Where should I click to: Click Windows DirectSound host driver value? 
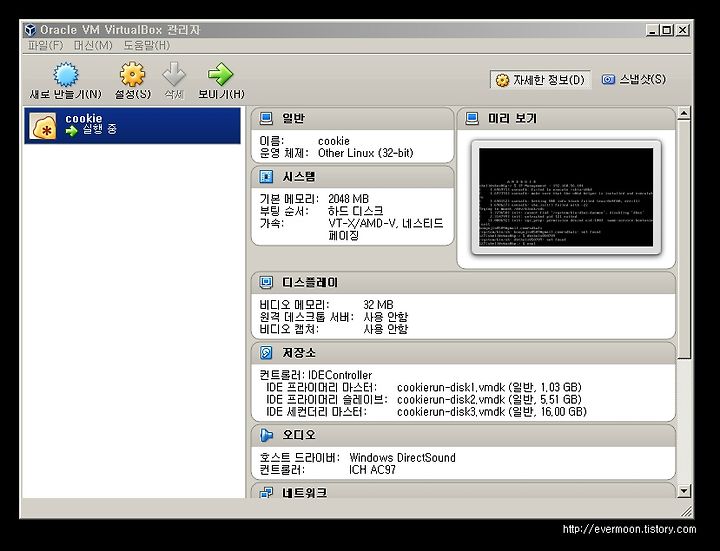(402, 458)
